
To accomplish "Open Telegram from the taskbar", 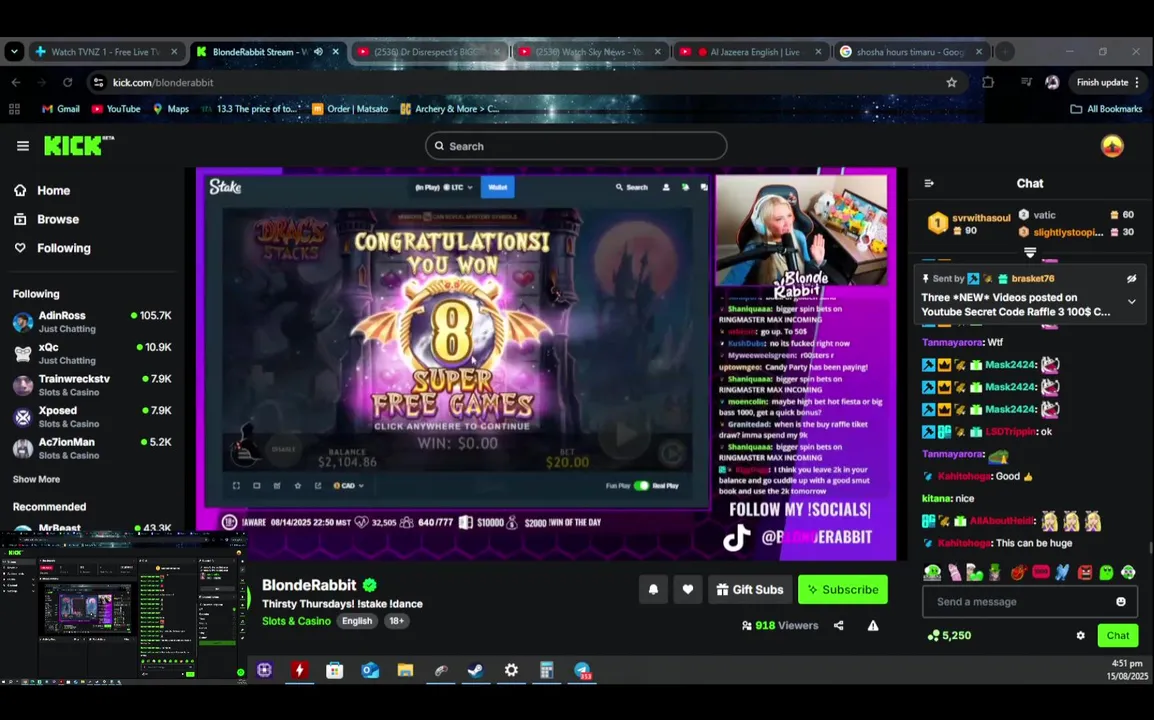I will click(583, 670).
